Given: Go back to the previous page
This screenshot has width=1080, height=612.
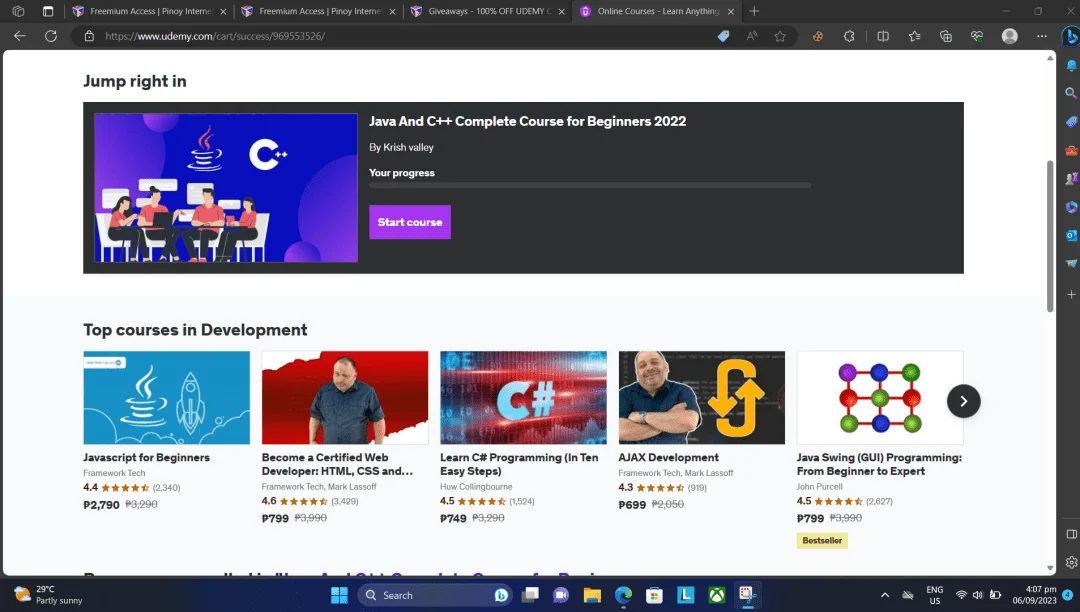Looking at the screenshot, I should [19, 36].
